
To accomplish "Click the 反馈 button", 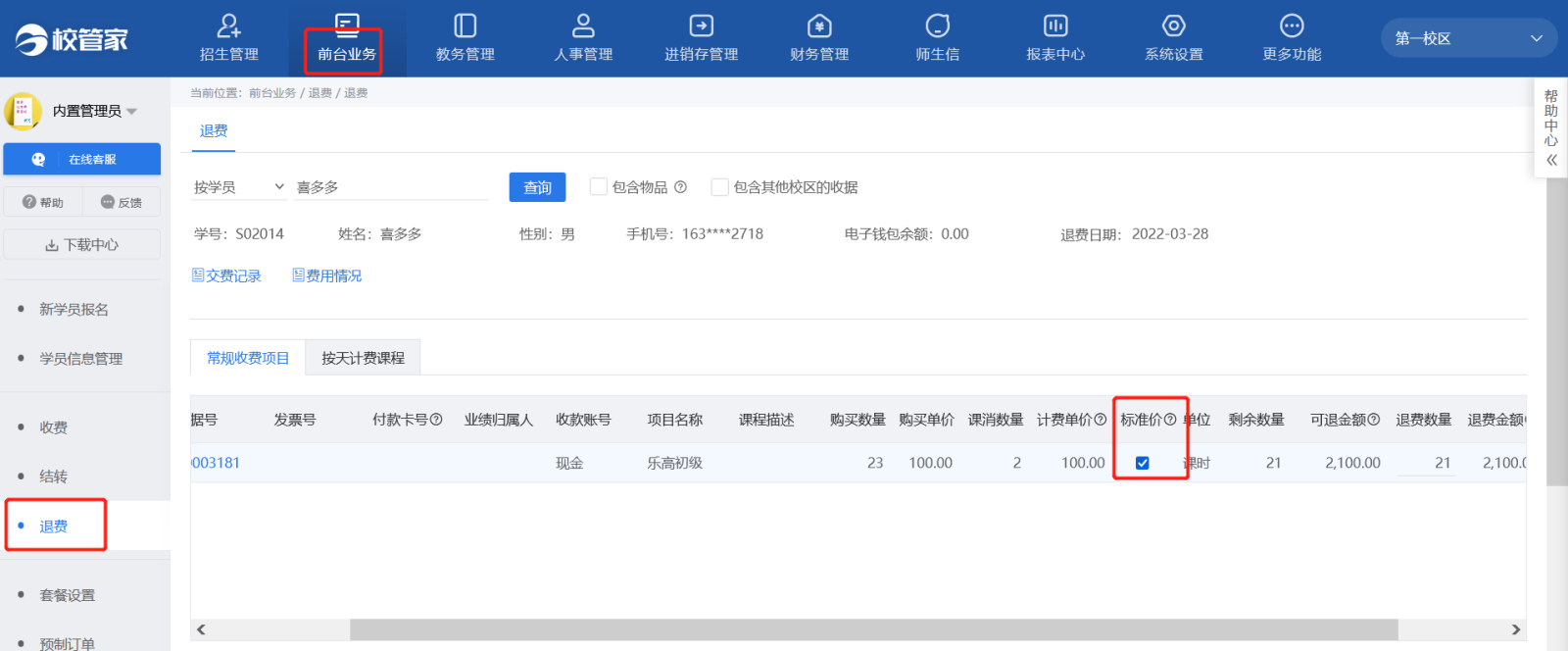I will click(x=122, y=202).
